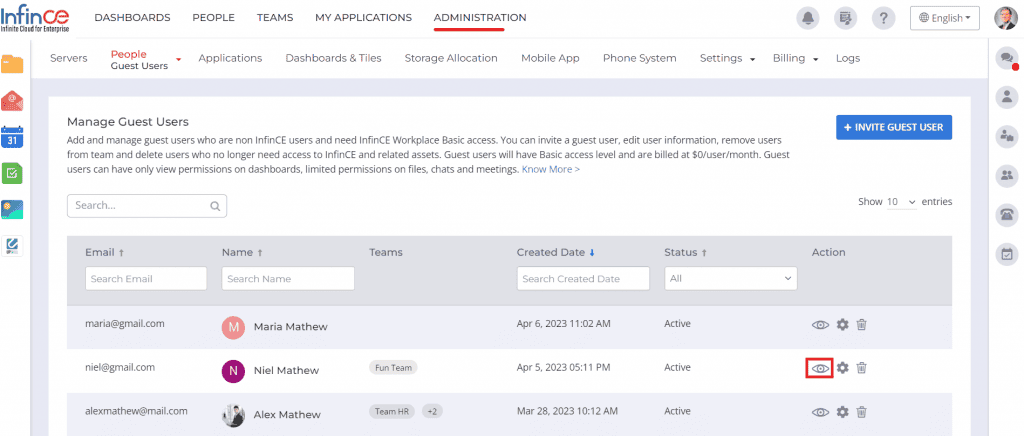Open the Status filter dropdown showing All
This screenshot has height=436, width=1024.
click(x=730, y=278)
